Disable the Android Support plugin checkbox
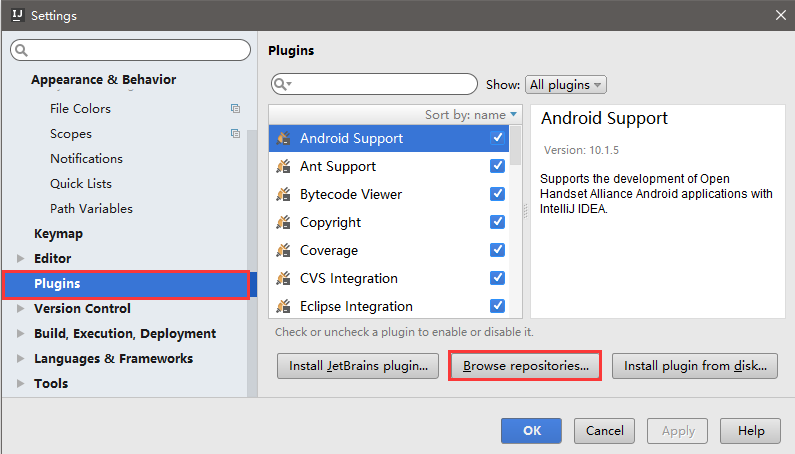Viewport: 795px width, 454px height. coord(497,138)
